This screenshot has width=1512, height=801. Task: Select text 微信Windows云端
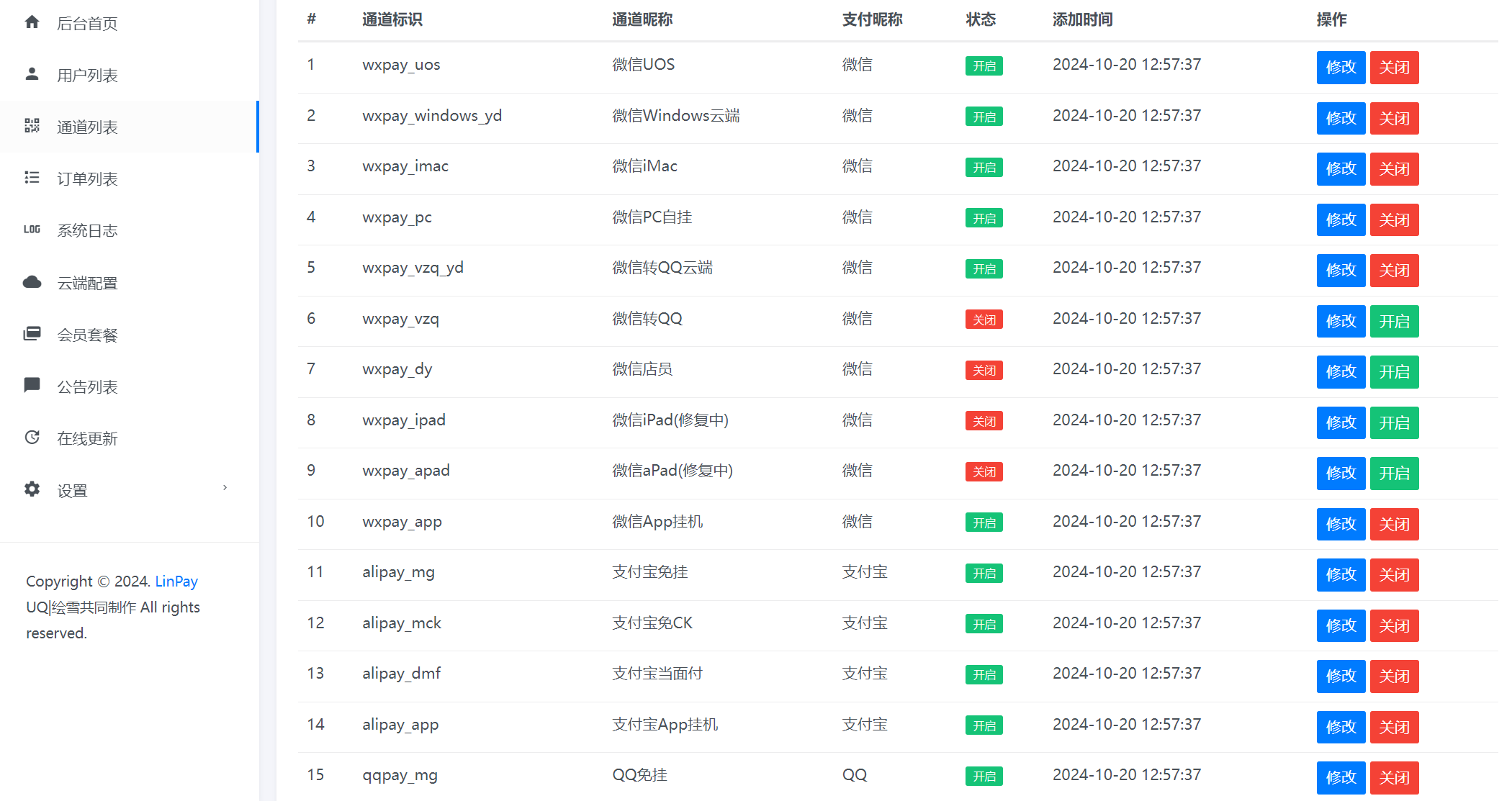click(x=675, y=115)
